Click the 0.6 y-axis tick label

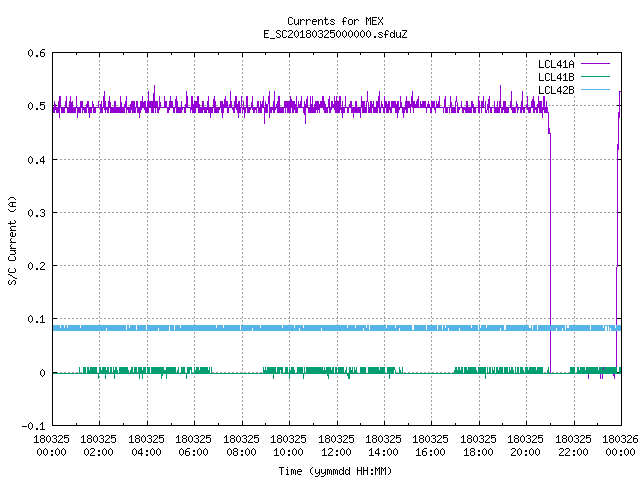pos(36,53)
